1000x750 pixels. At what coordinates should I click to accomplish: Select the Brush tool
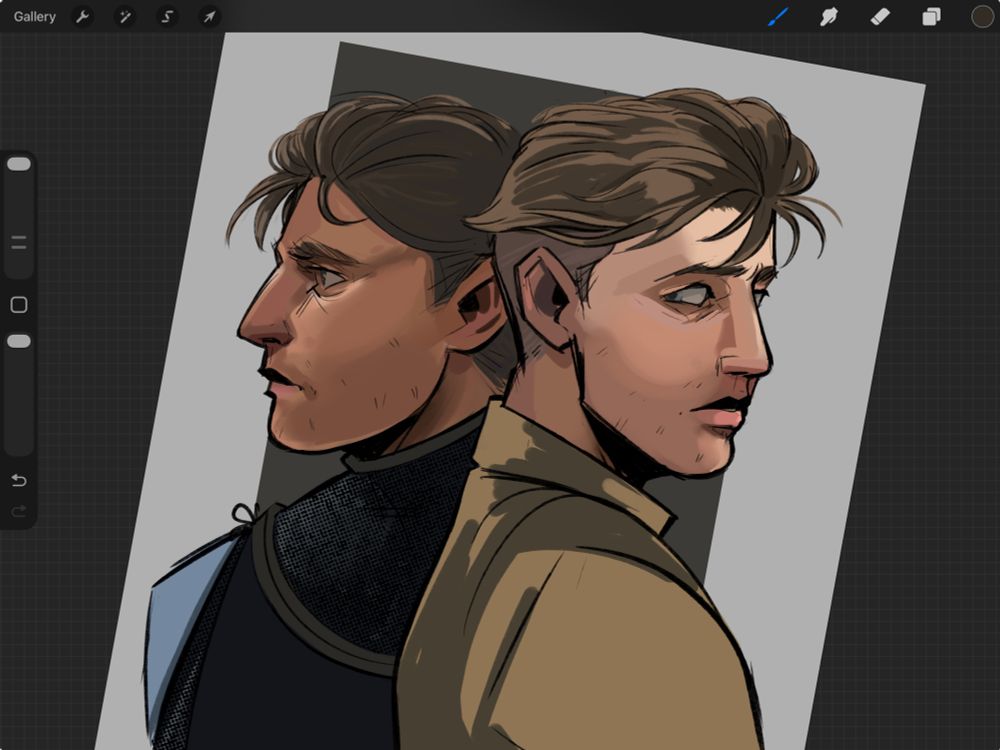pyautogui.click(x=778, y=17)
